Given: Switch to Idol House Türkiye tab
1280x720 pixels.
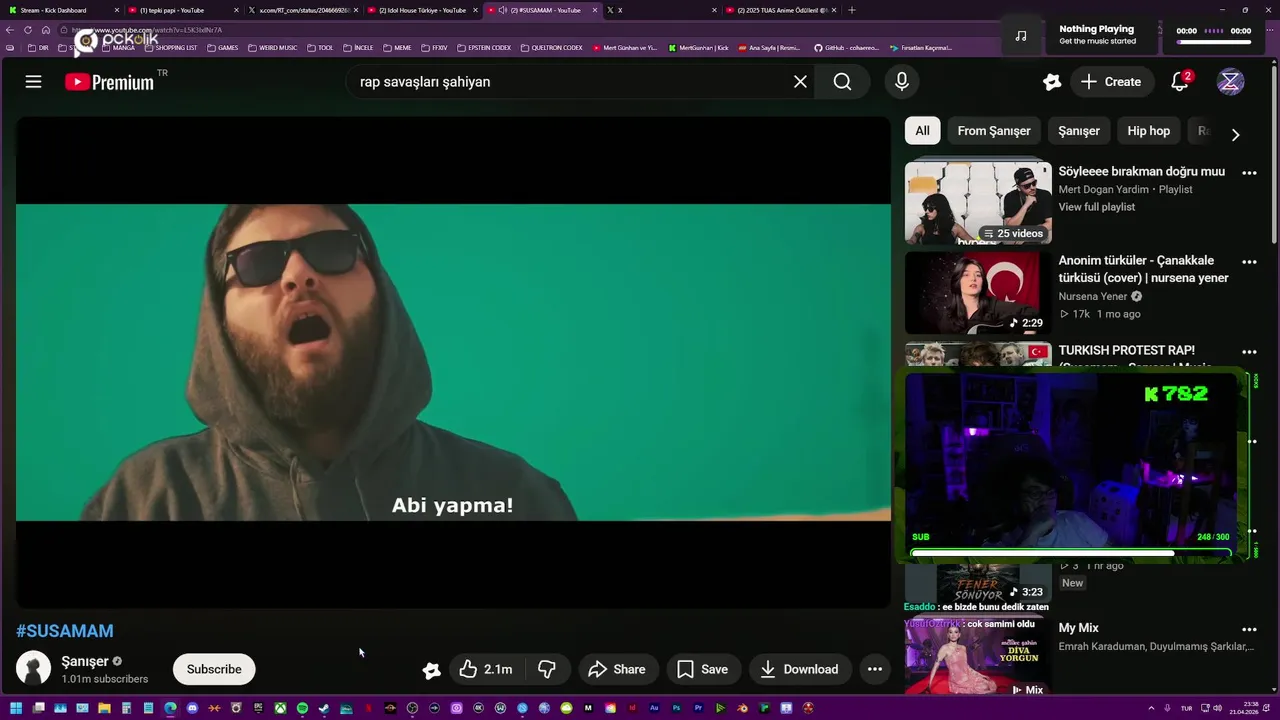Looking at the screenshot, I should (x=420, y=10).
